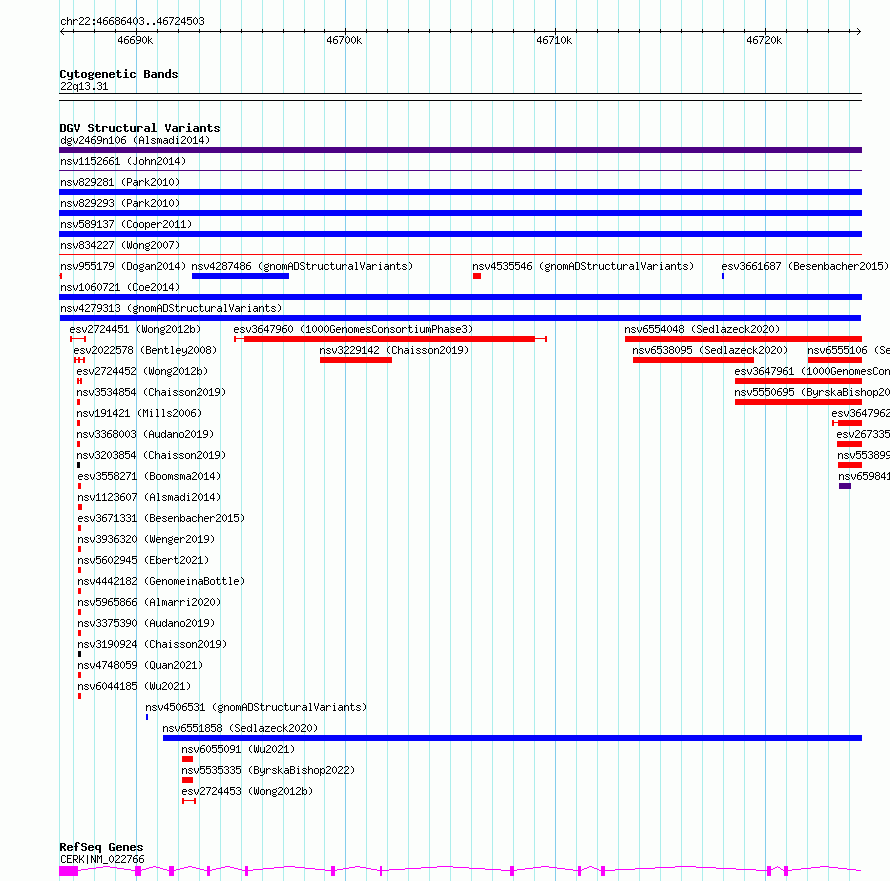Click the Cytogenetic Bands track title

[119, 74]
